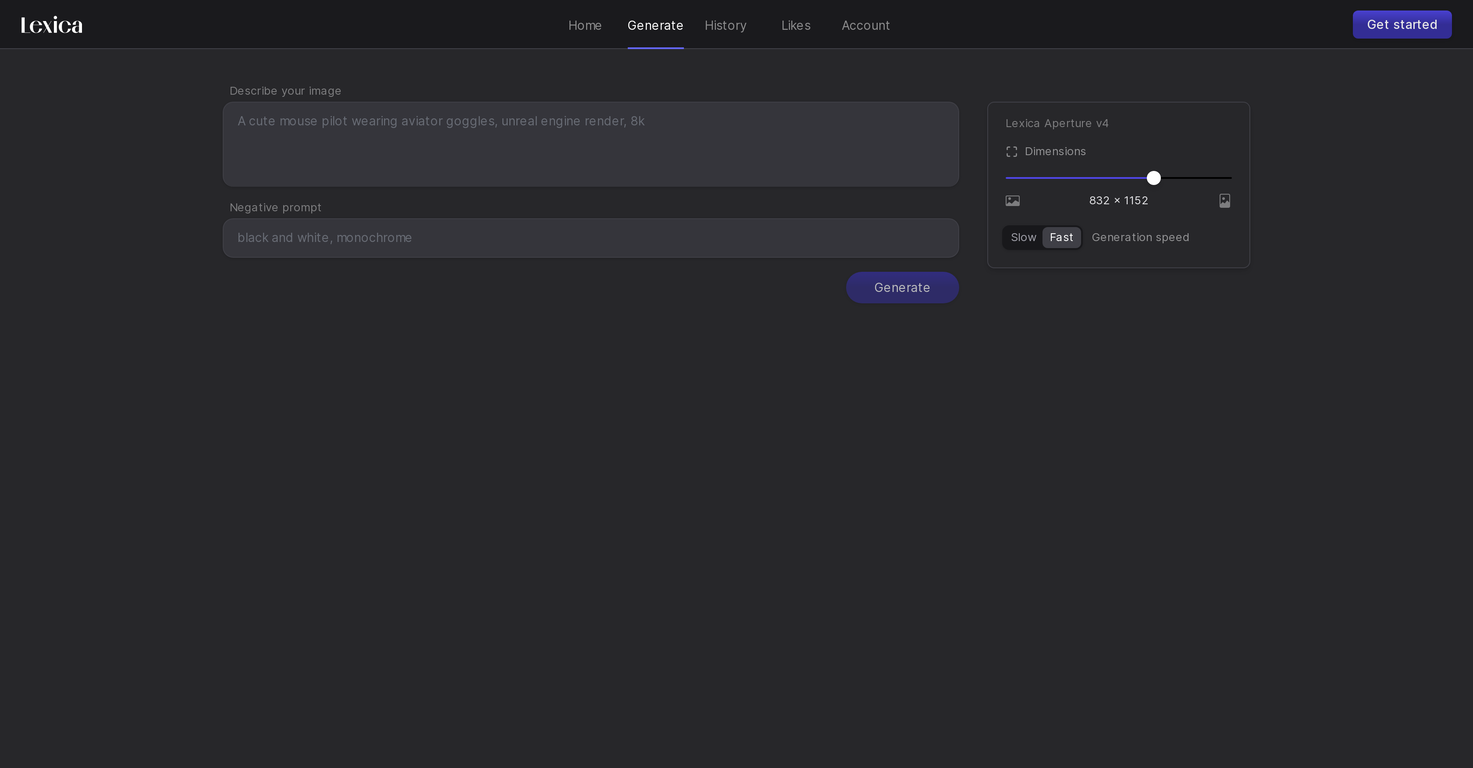Focus the Negative prompt field
This screenshot has width=1473, height=768.
[x=591, y=238]
